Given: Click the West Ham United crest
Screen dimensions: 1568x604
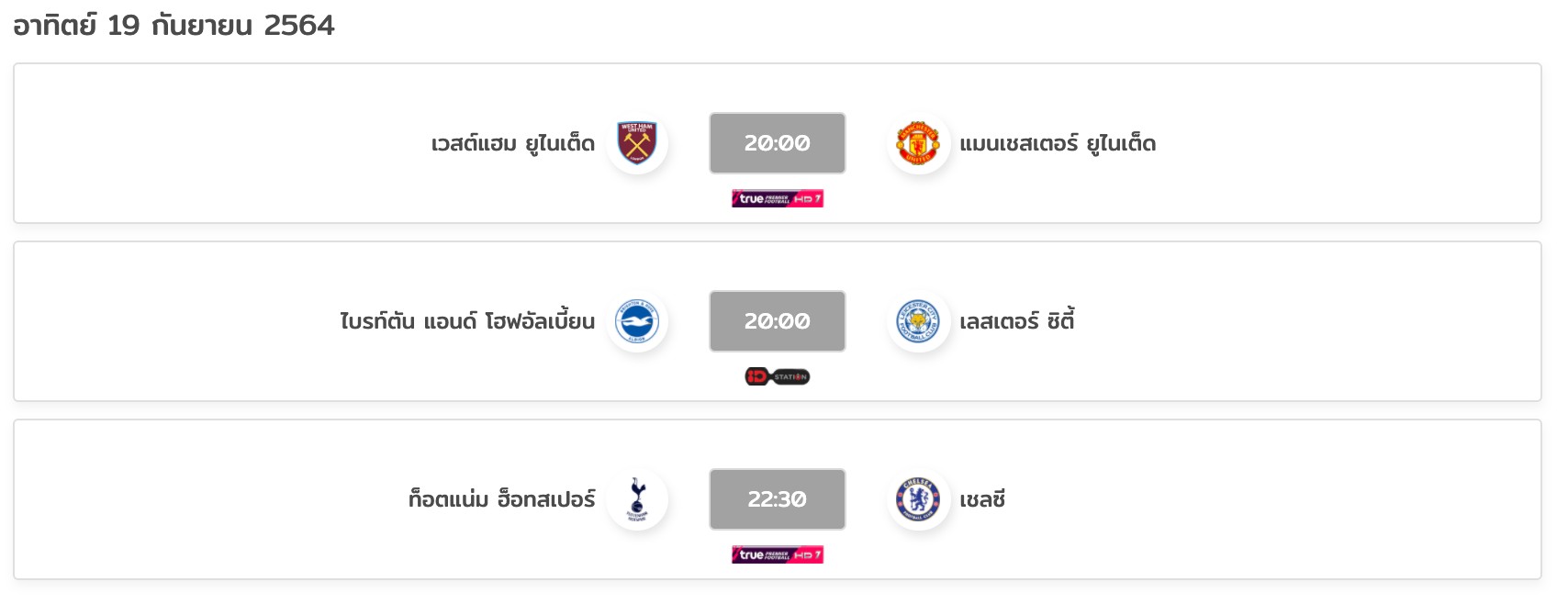Looking at the screenshot, I should [637, 143].
